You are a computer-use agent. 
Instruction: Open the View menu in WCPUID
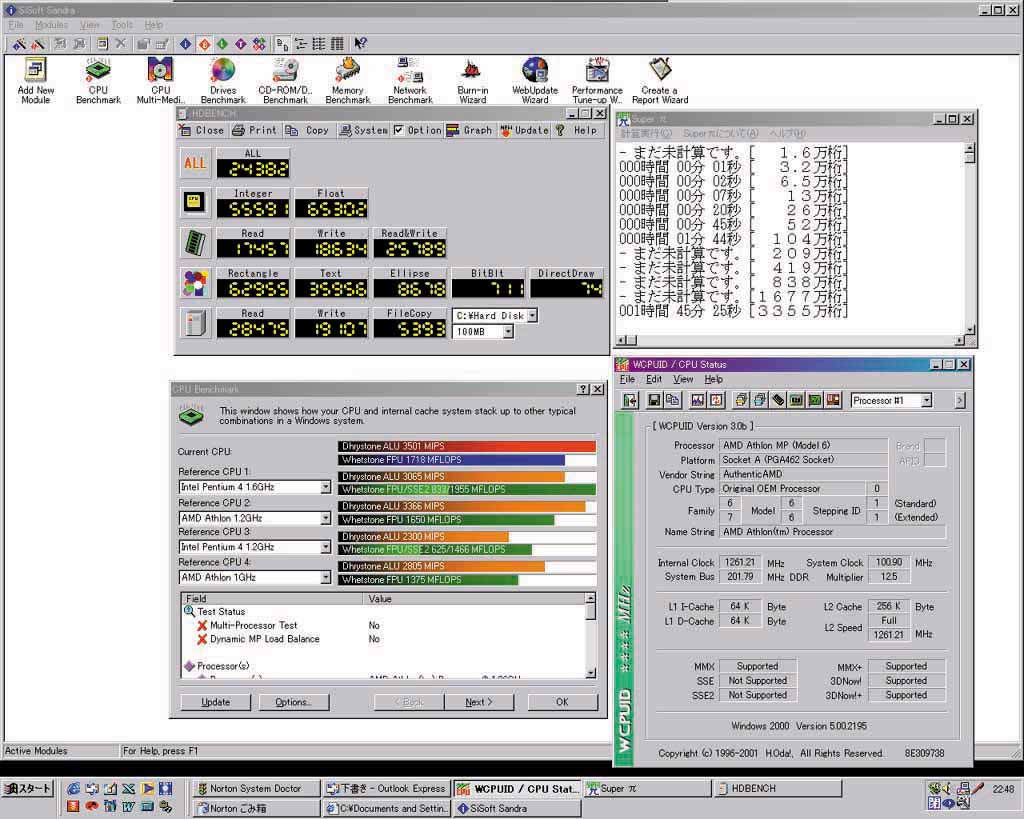tap(683, 379)
